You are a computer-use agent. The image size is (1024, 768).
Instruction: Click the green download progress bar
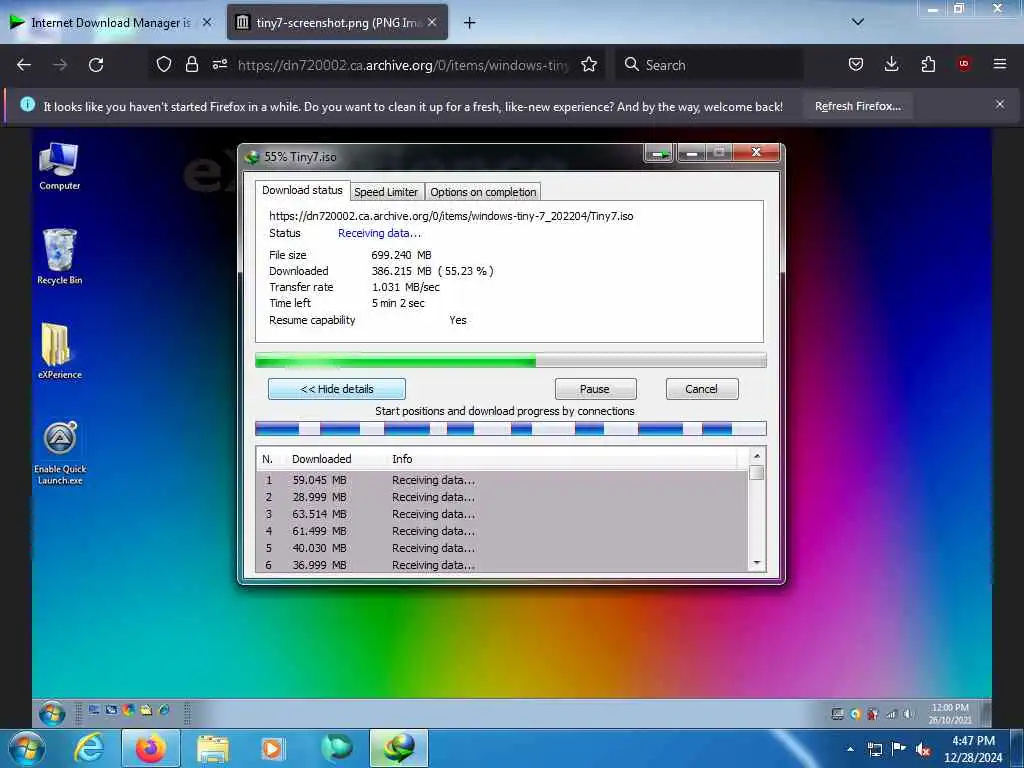coord(511,360)
